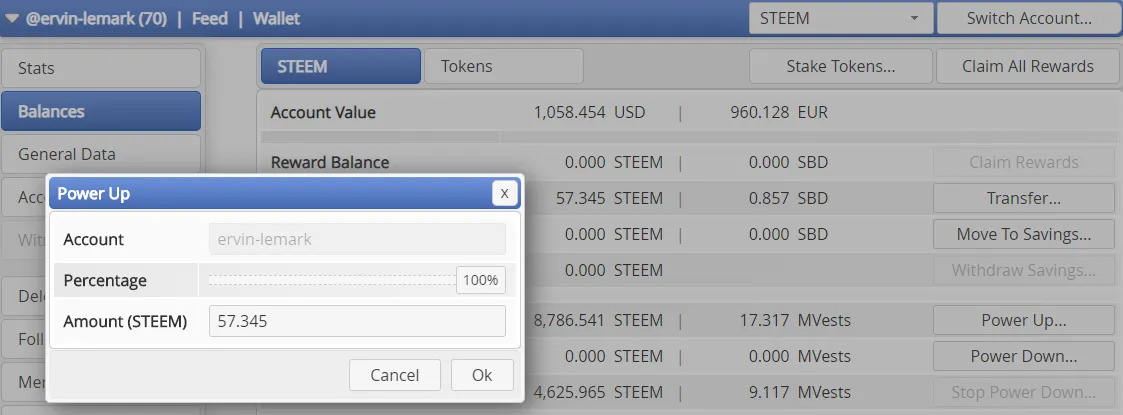This screenshot has width=1123, height=415.
Task: Select the Balances sidebar item
Action: click(x=101, y=111)
